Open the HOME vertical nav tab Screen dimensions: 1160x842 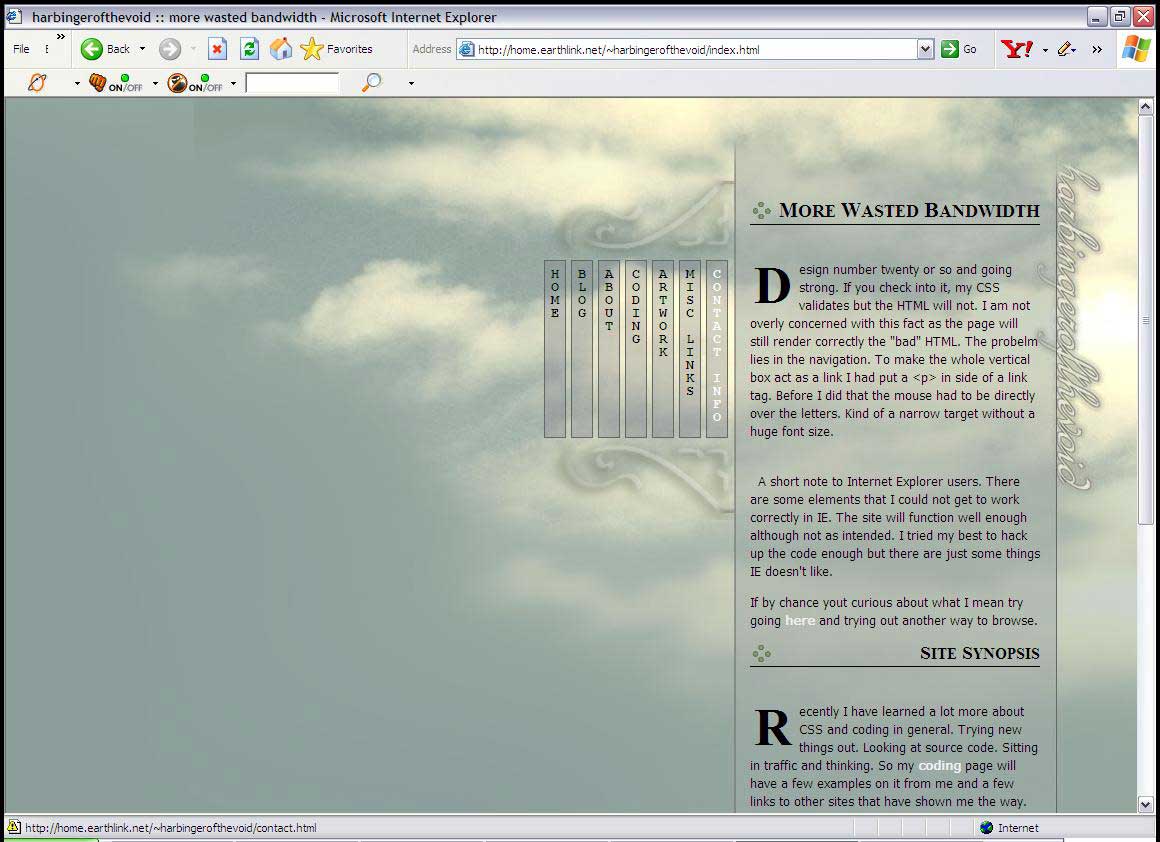tap(555, 348)
